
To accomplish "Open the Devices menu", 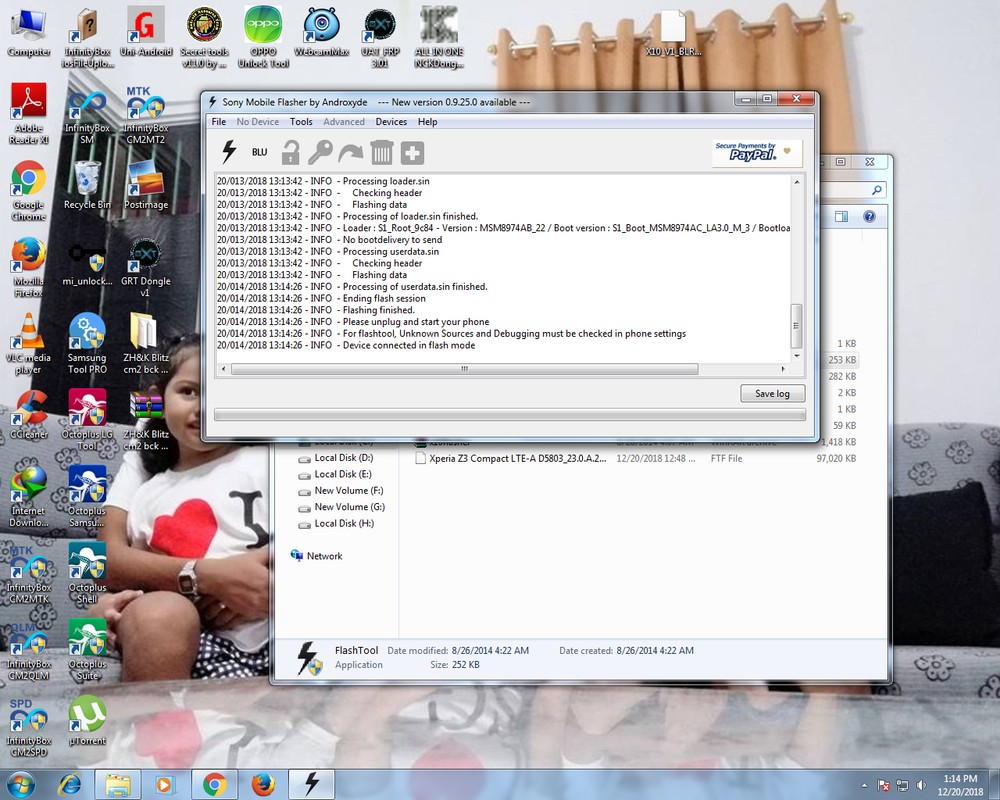I will pyautogui.click(x=391, y=122).
